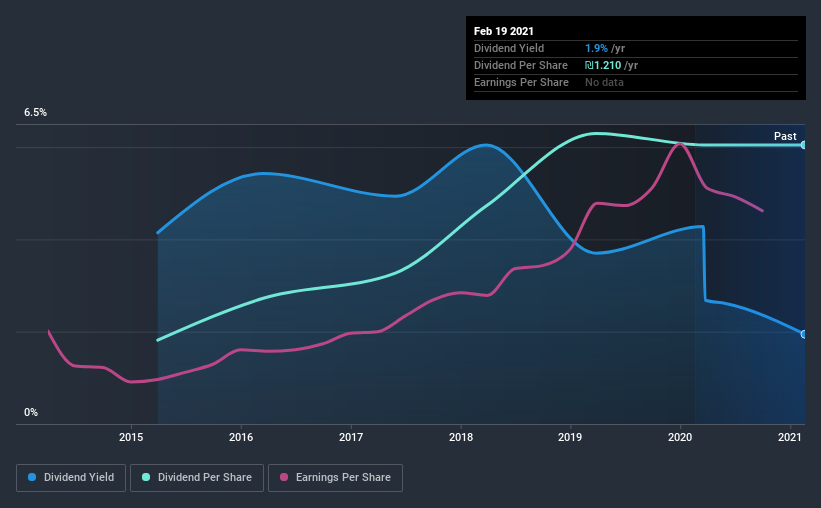
Task: Select the Dividend Per Share endpoint marker
Action: pyautogui.click(x=803, y=145)
